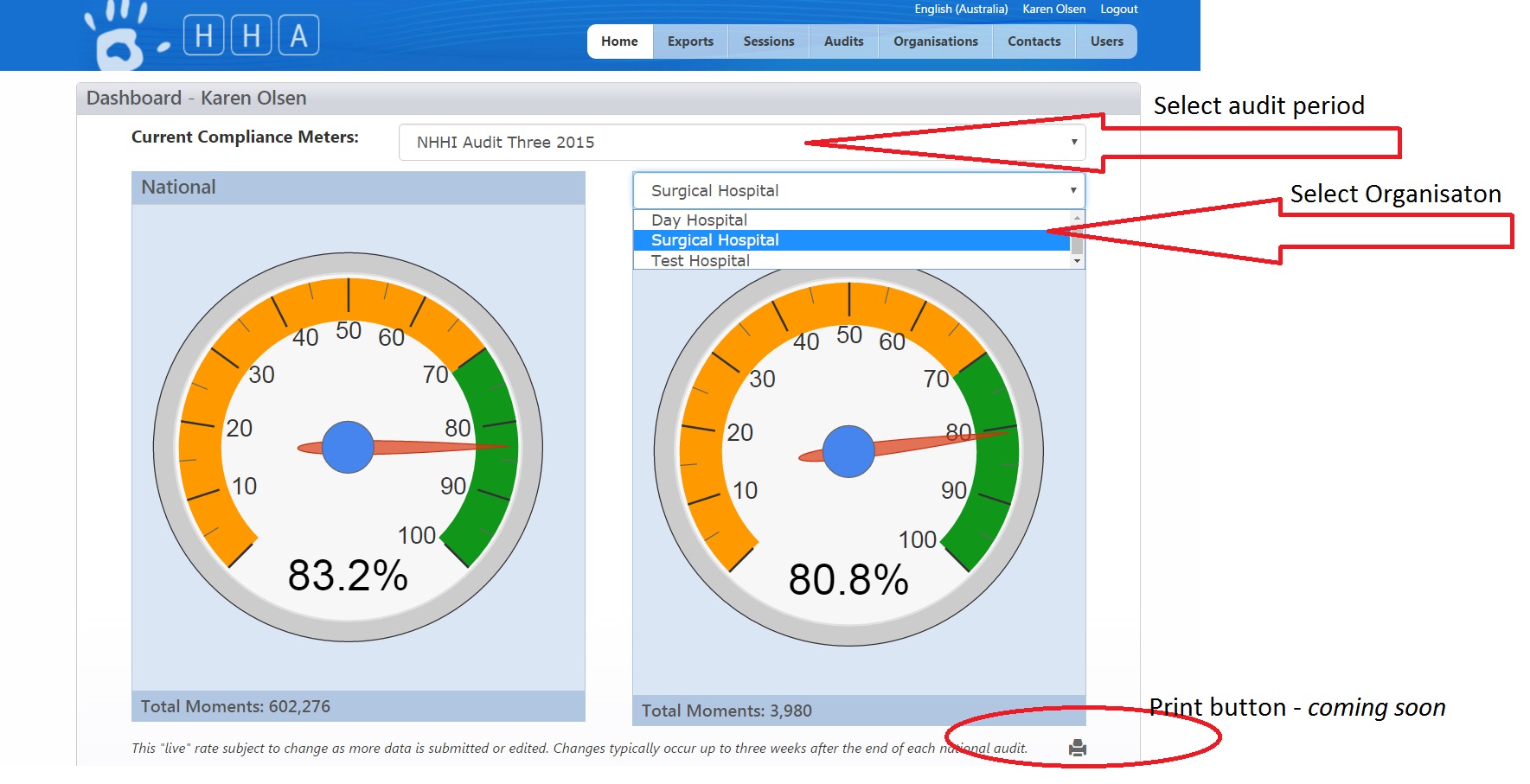Image resolution: width=1530 pixels, height=784 pixels.
Task: Open the Audits menu item
Action: click(x=843, y=41)
